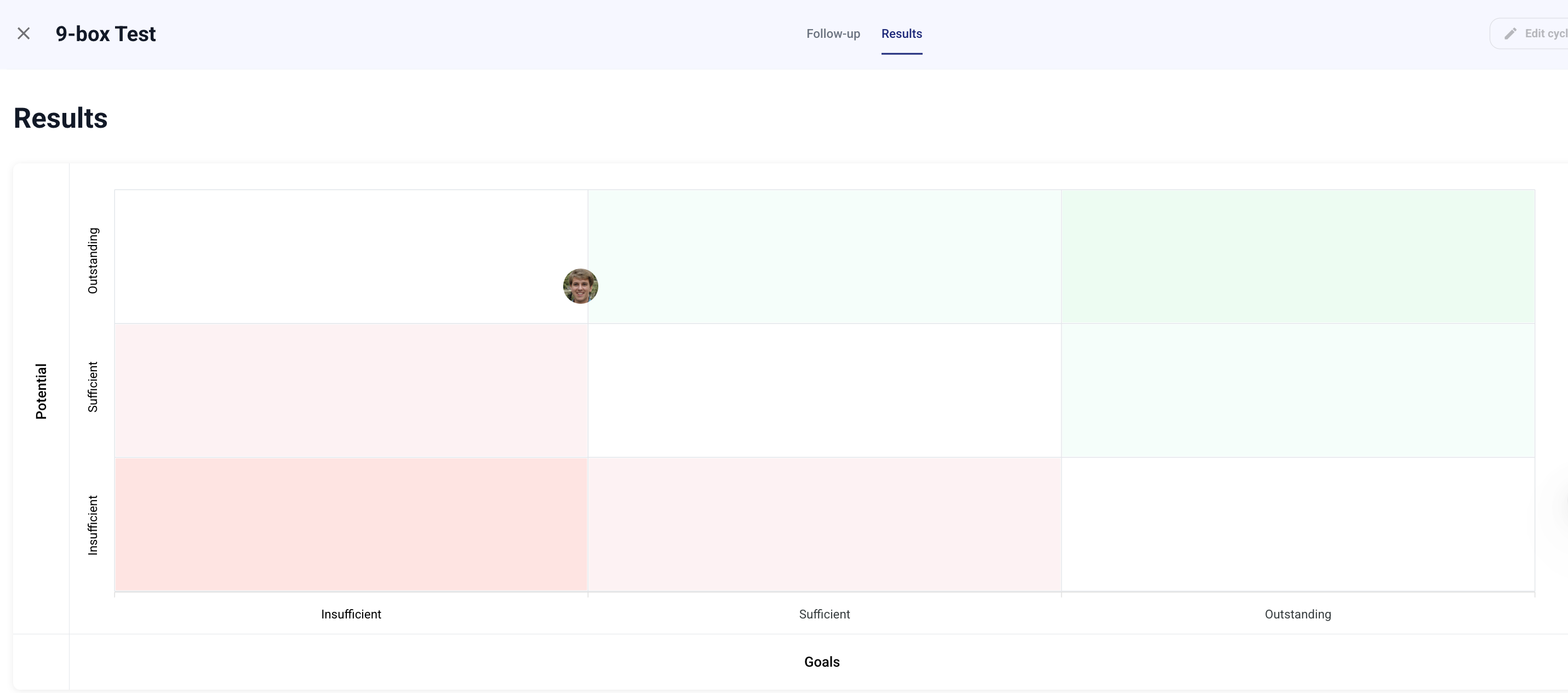Image resolution: width=1568 pixels, height=693 pixels.
Task: Click the Results page heading
Action: [x=60, y=118]
